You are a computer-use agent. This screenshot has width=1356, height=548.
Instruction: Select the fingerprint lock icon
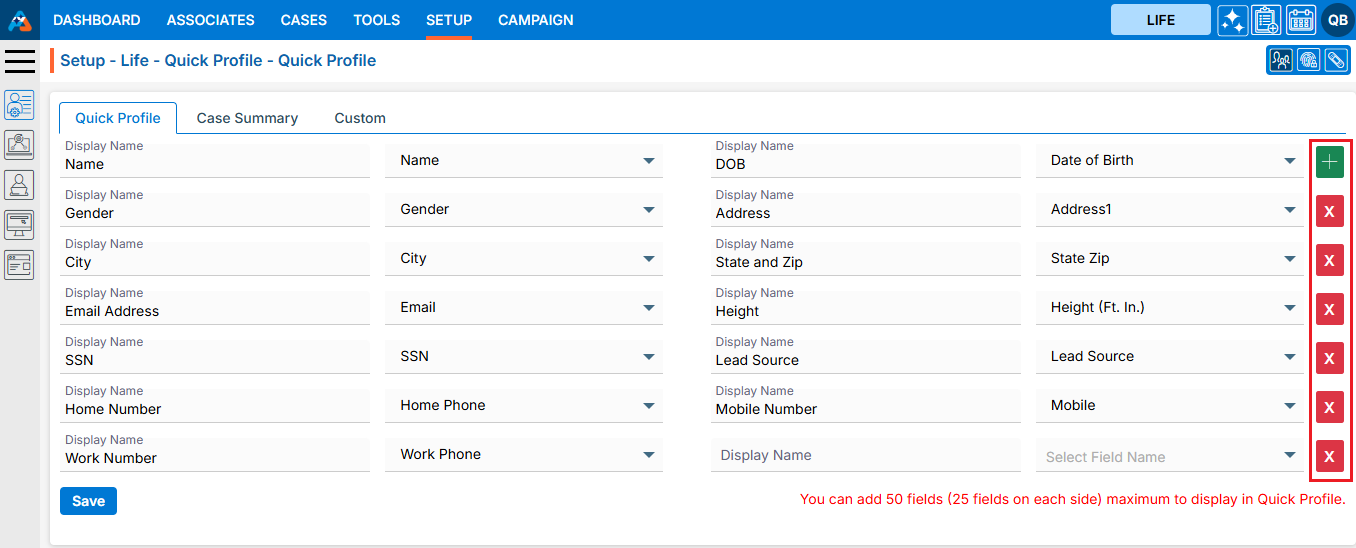1308,60
